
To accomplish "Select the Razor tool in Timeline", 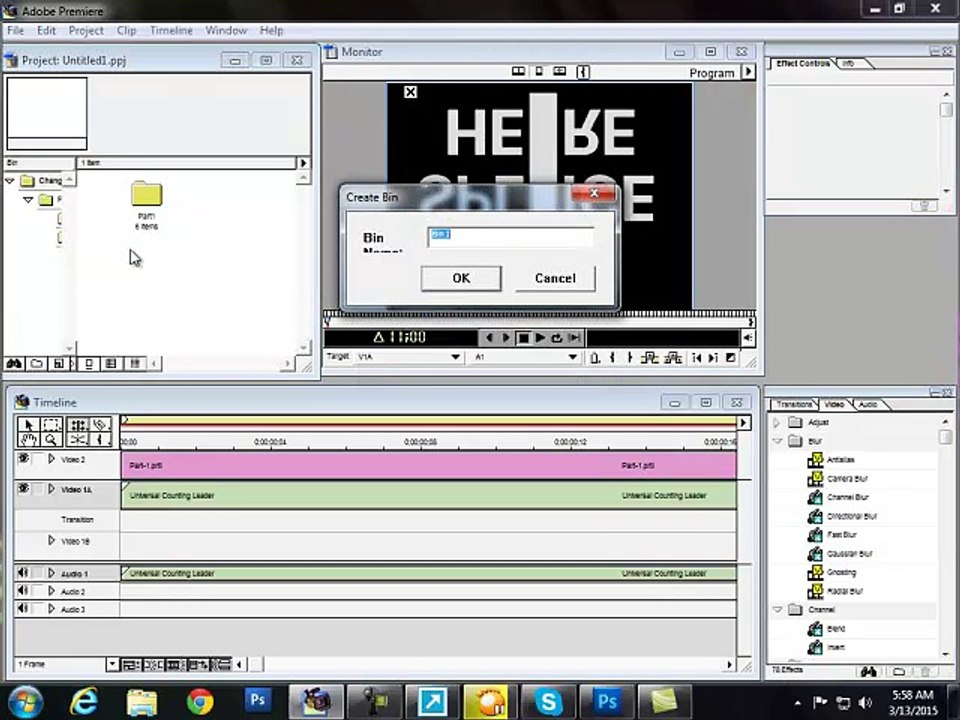I will click(100, 424).
